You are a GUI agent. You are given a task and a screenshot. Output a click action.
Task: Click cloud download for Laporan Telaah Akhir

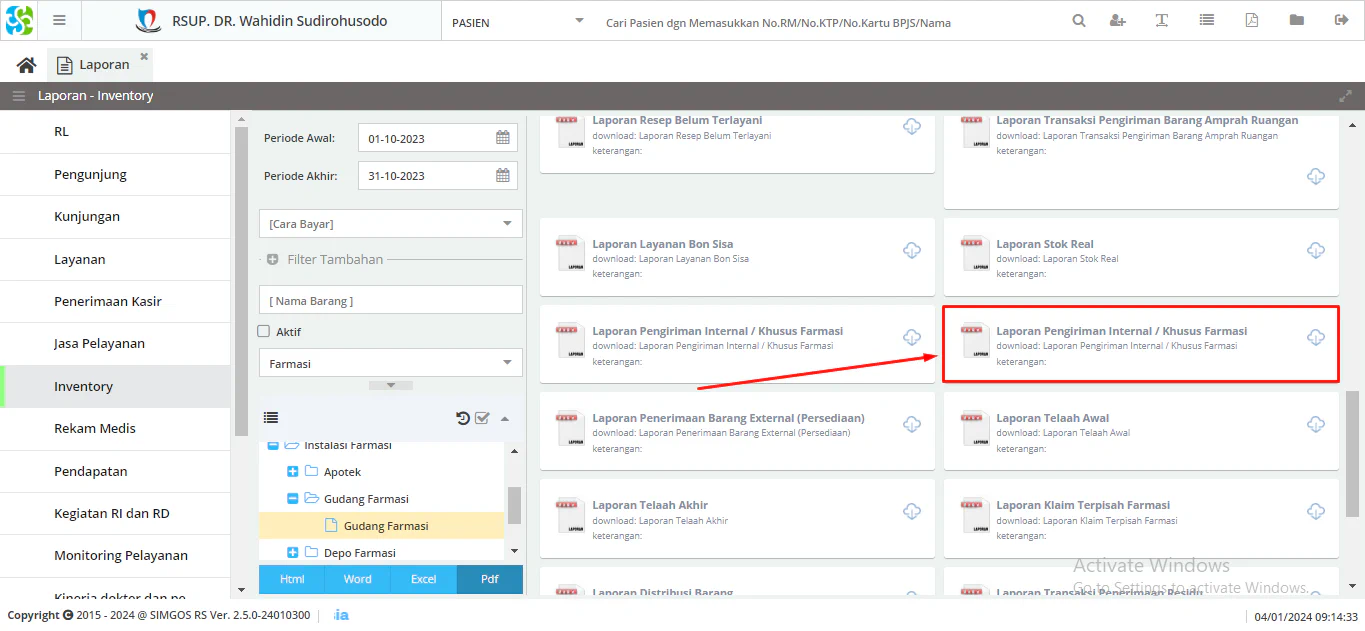tap(912, 511)
